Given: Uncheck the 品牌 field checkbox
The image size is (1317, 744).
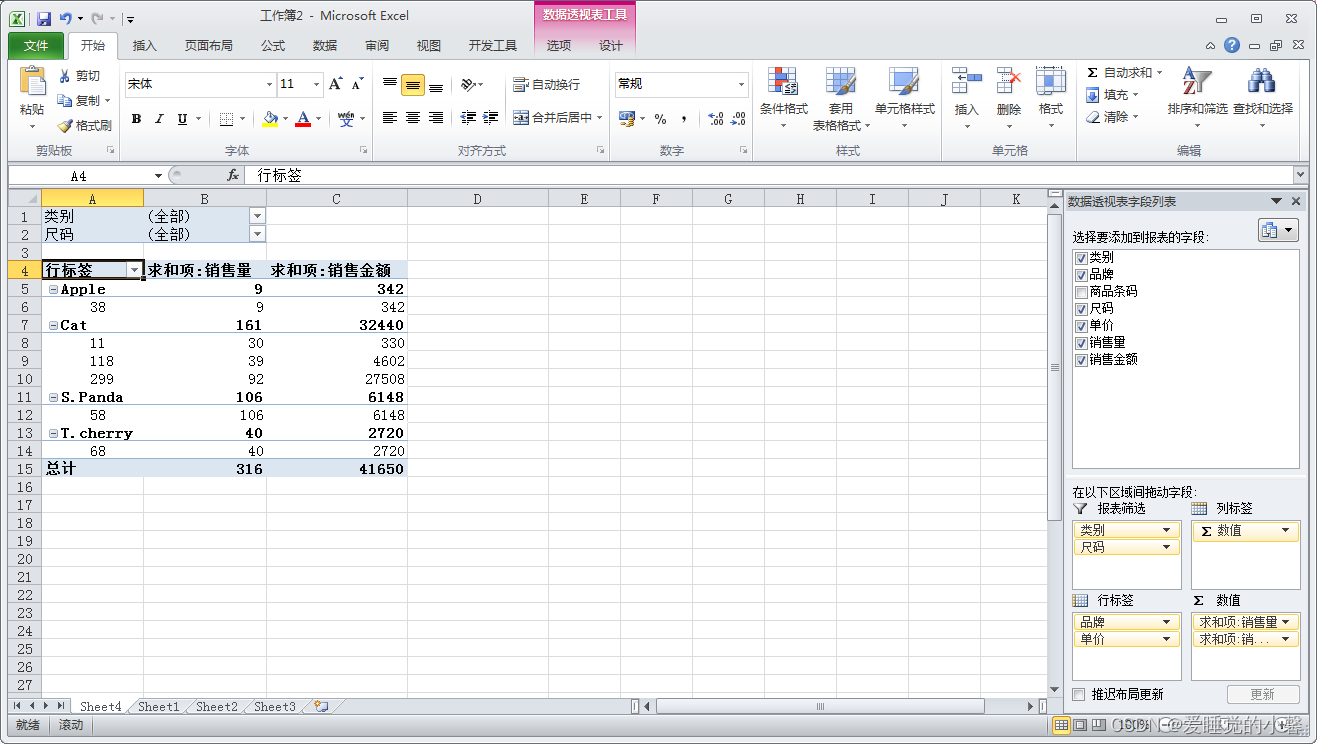Looking at the screenshot, I should (1081, 275).
